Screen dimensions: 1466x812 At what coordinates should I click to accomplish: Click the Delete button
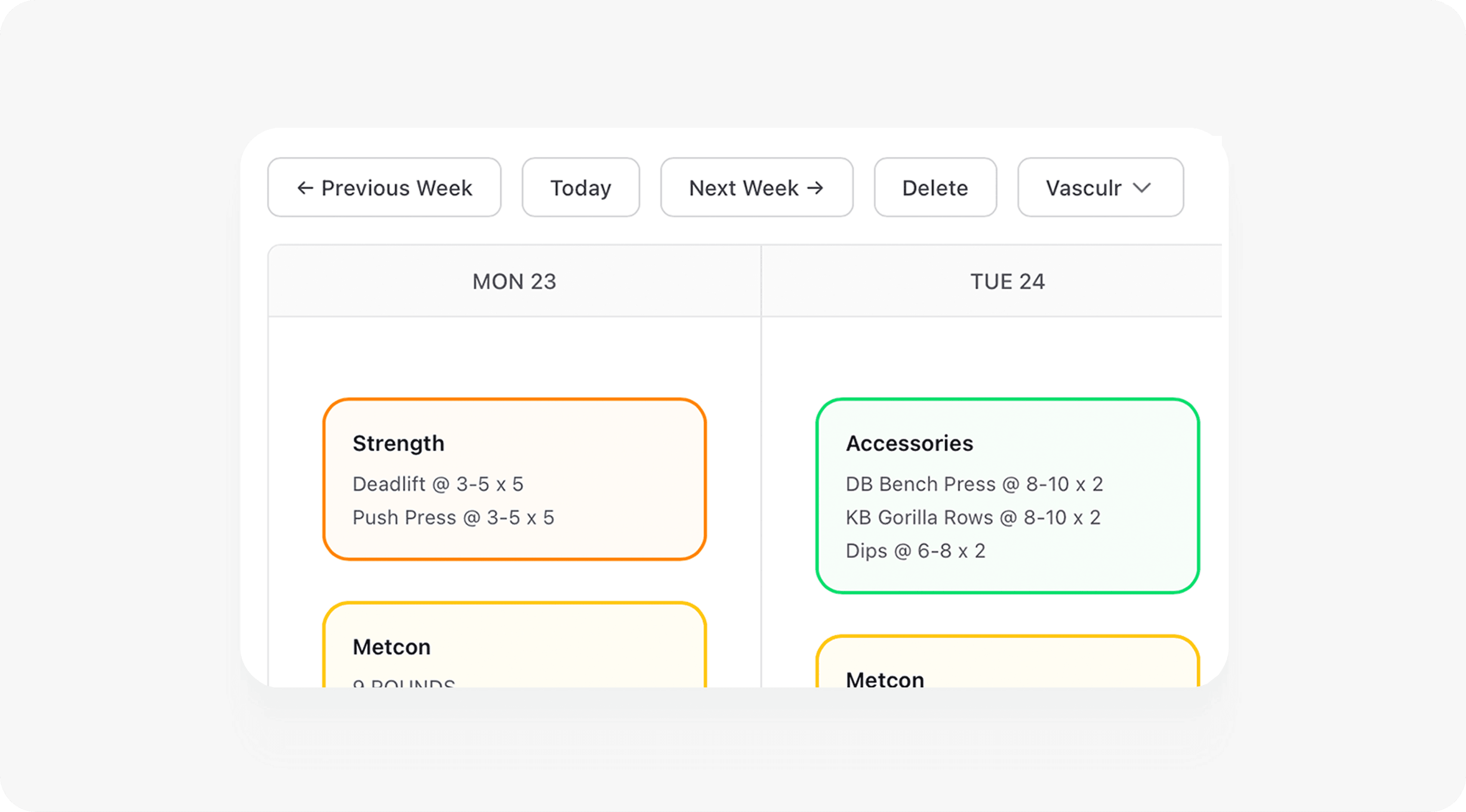[x=935, y=187]
